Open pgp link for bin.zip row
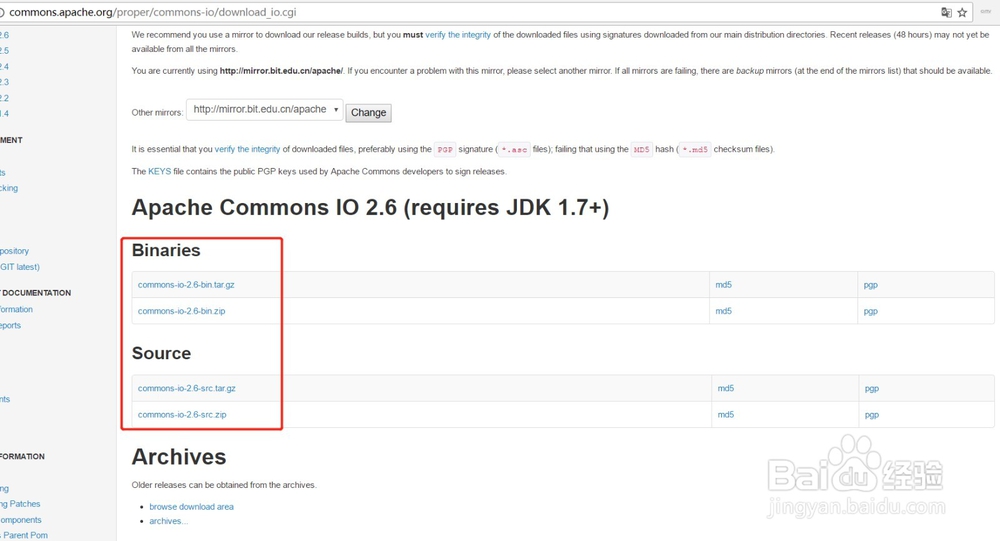 871,311
